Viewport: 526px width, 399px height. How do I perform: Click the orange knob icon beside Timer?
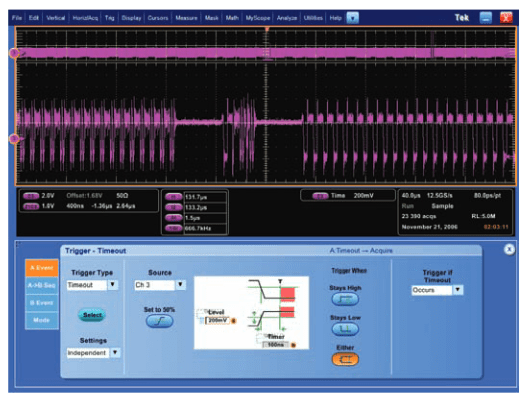[293, 345]
